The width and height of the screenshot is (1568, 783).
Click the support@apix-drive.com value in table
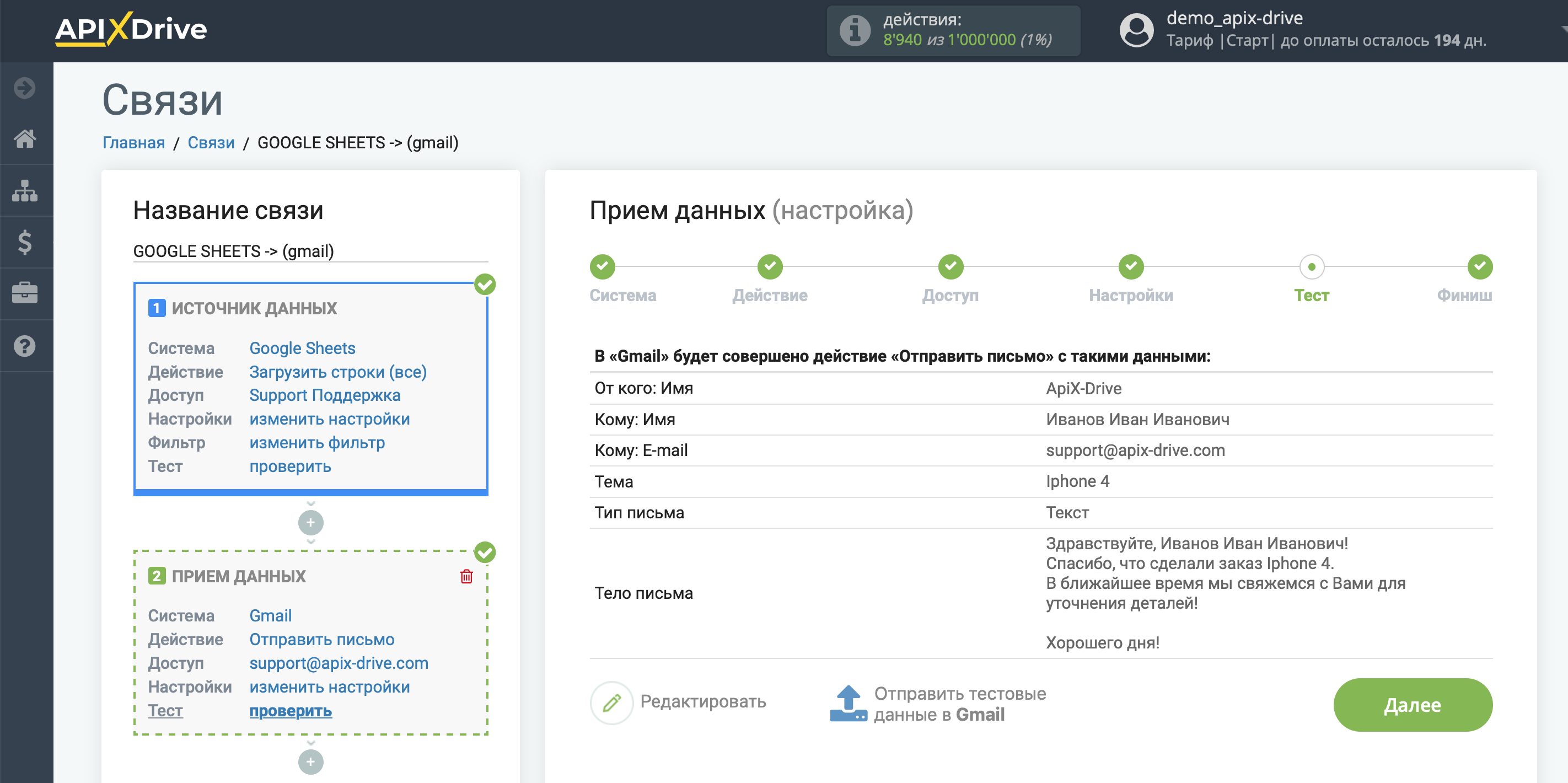pyautogui.click(x=1135, y=451)
